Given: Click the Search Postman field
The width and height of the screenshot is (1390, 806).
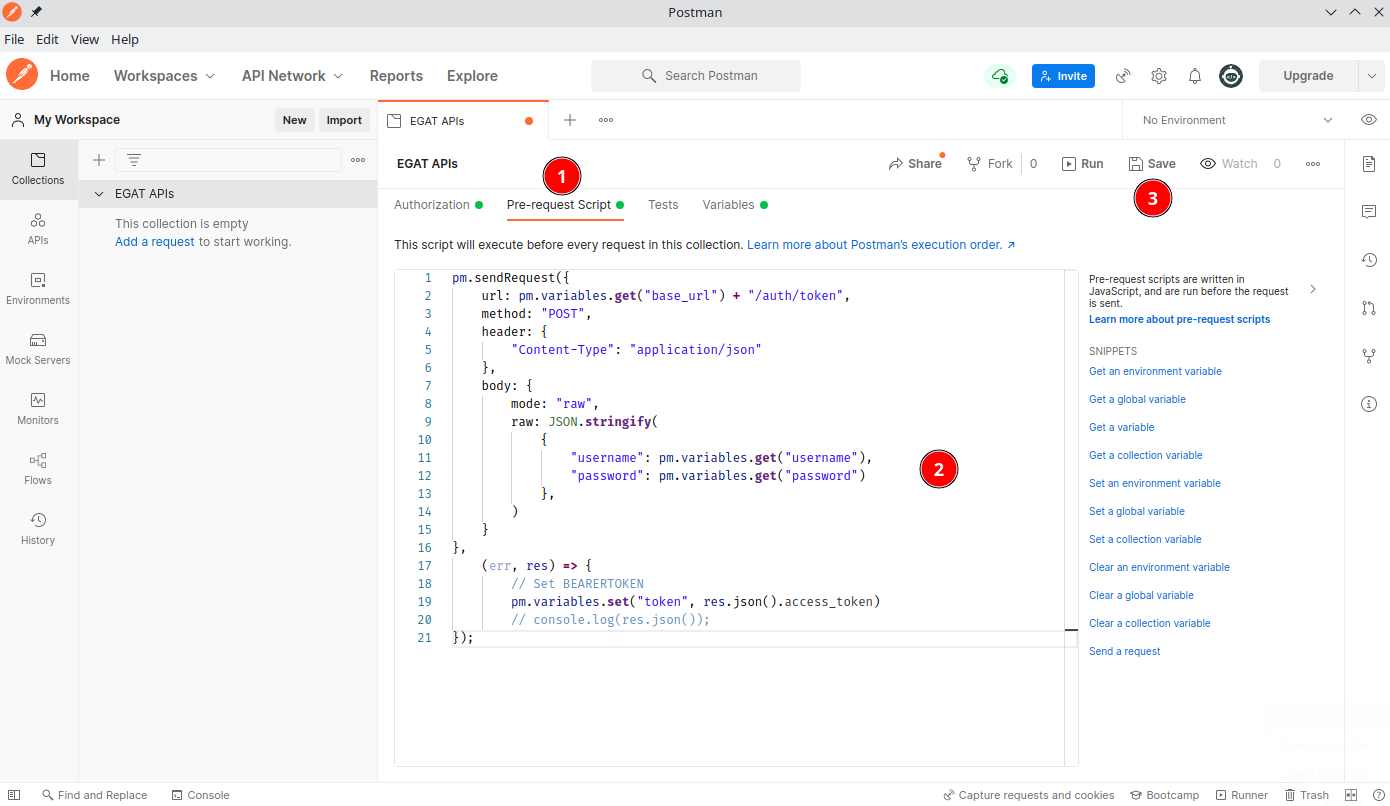Looking at the screenshot, I should [696, 76].
